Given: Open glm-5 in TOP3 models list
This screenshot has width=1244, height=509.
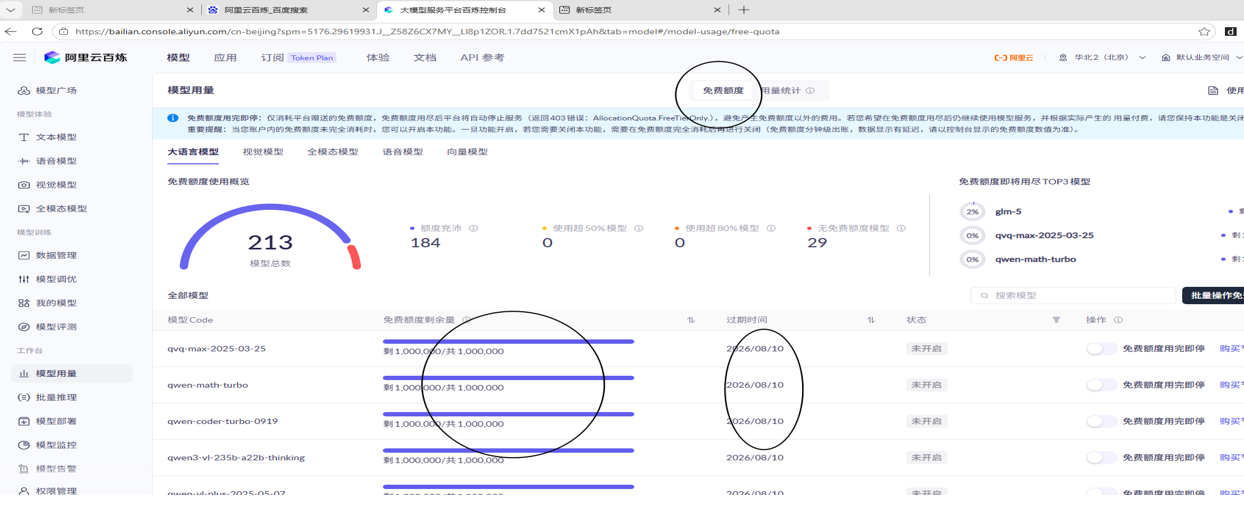Looking at the screenshot, I should [x=1008, y=212].
